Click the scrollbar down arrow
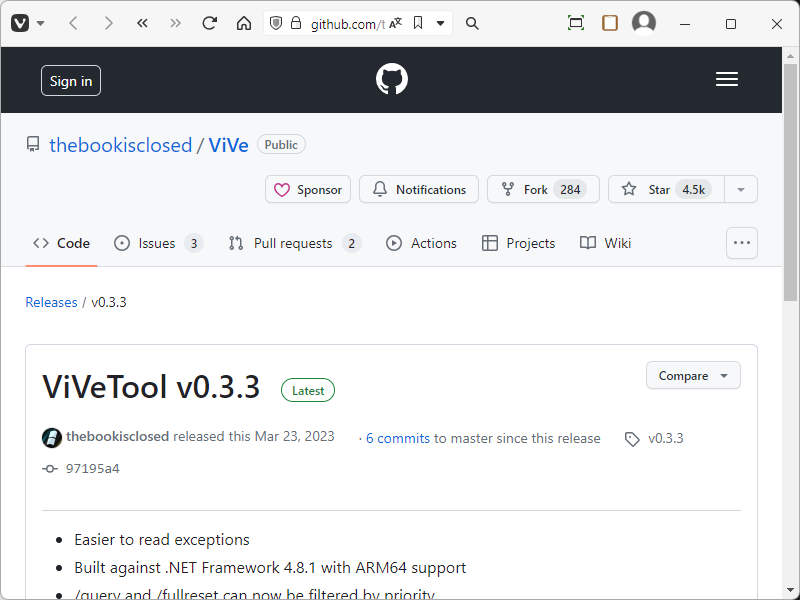 click(x=791, y=591)
